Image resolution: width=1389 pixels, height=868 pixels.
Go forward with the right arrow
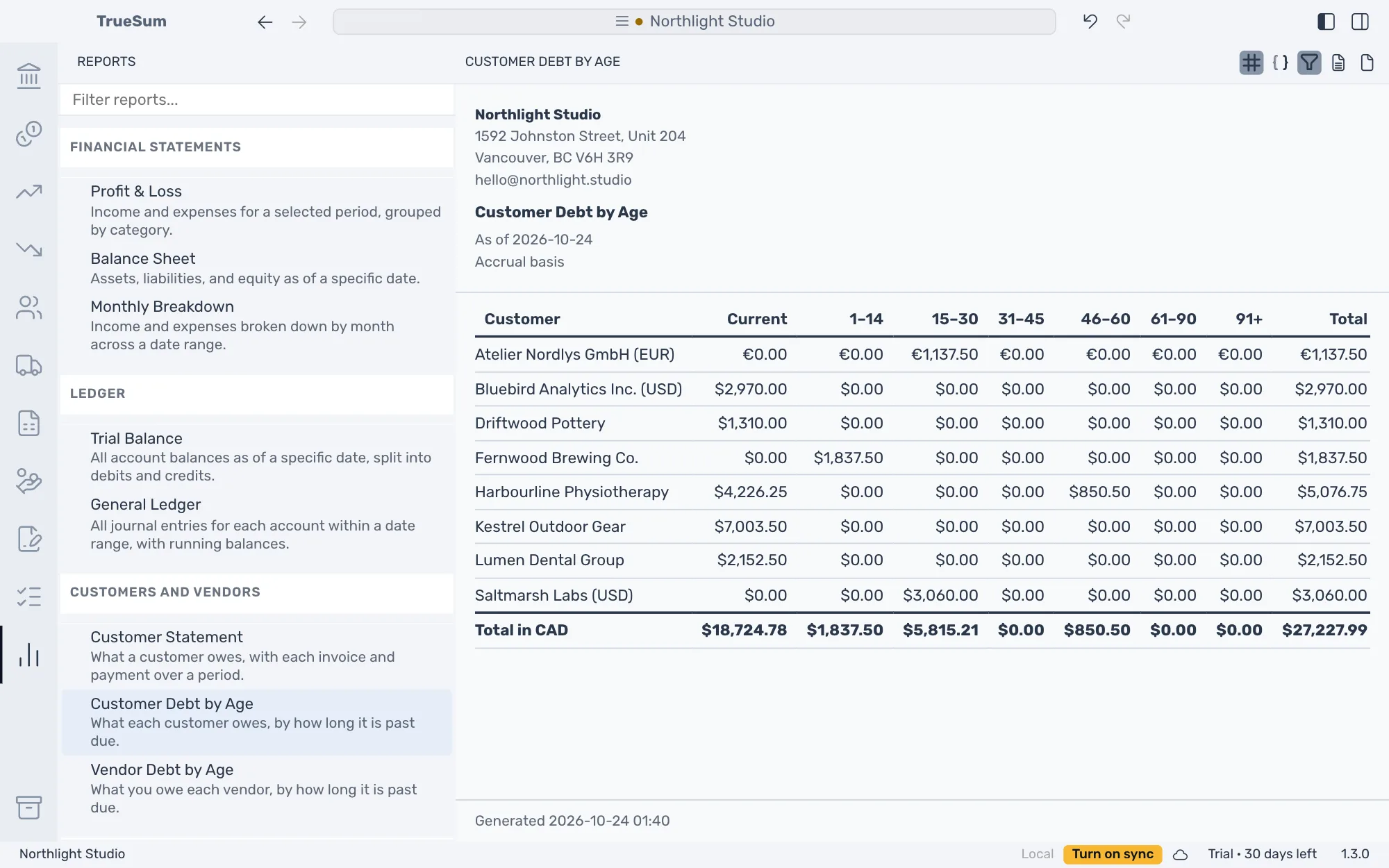click(x=299, y=22)
